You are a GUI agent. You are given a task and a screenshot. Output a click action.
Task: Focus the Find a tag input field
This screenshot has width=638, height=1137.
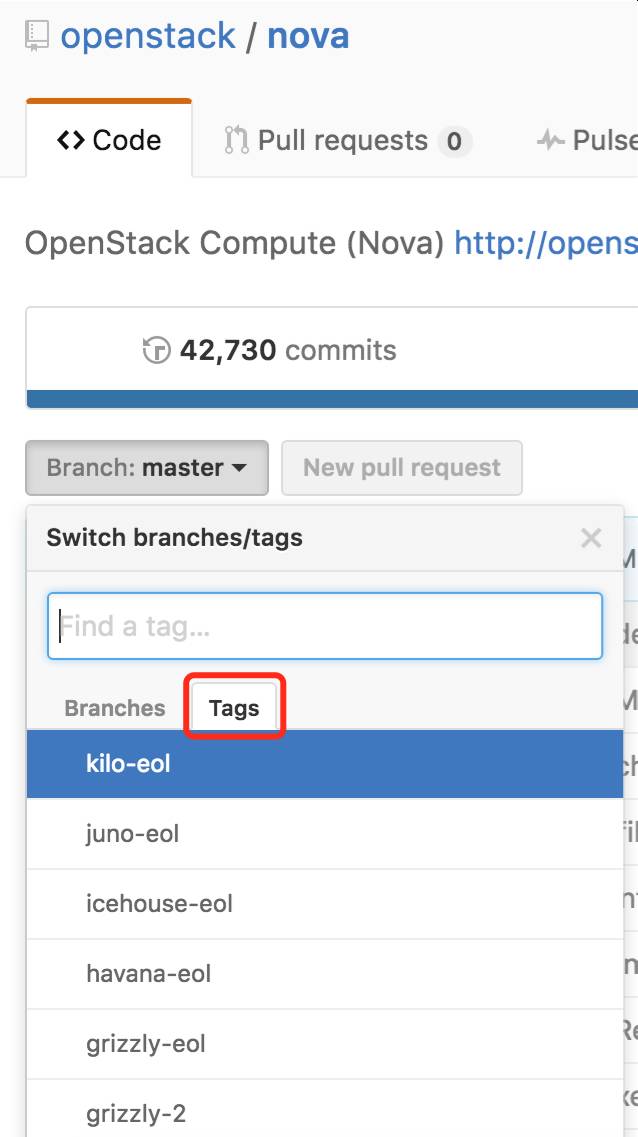point(325,626)
